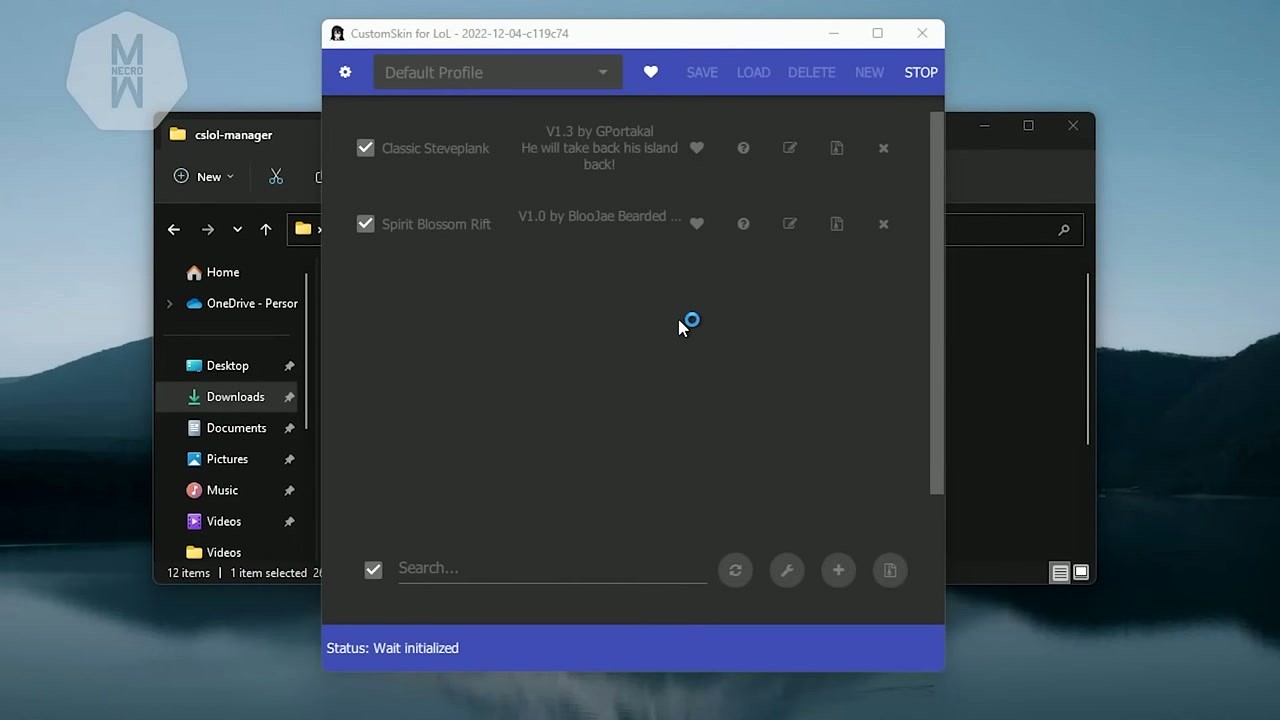
Task: Uncheck the Spirit Blossom Rift mod checkbox
Action: pyautogui.click(x=365, y=224)
